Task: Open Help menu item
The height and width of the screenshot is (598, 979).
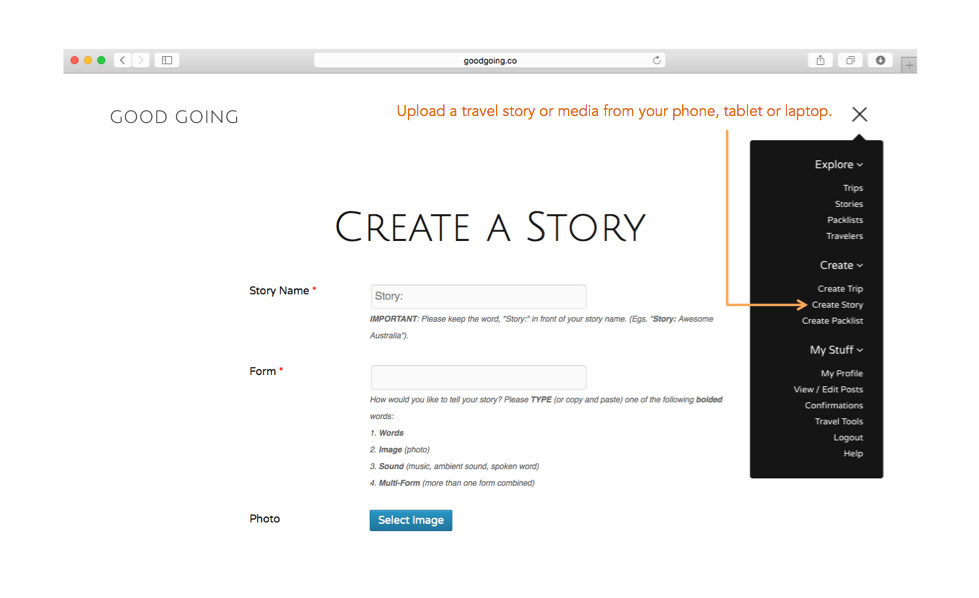Action: click(853, 454)
